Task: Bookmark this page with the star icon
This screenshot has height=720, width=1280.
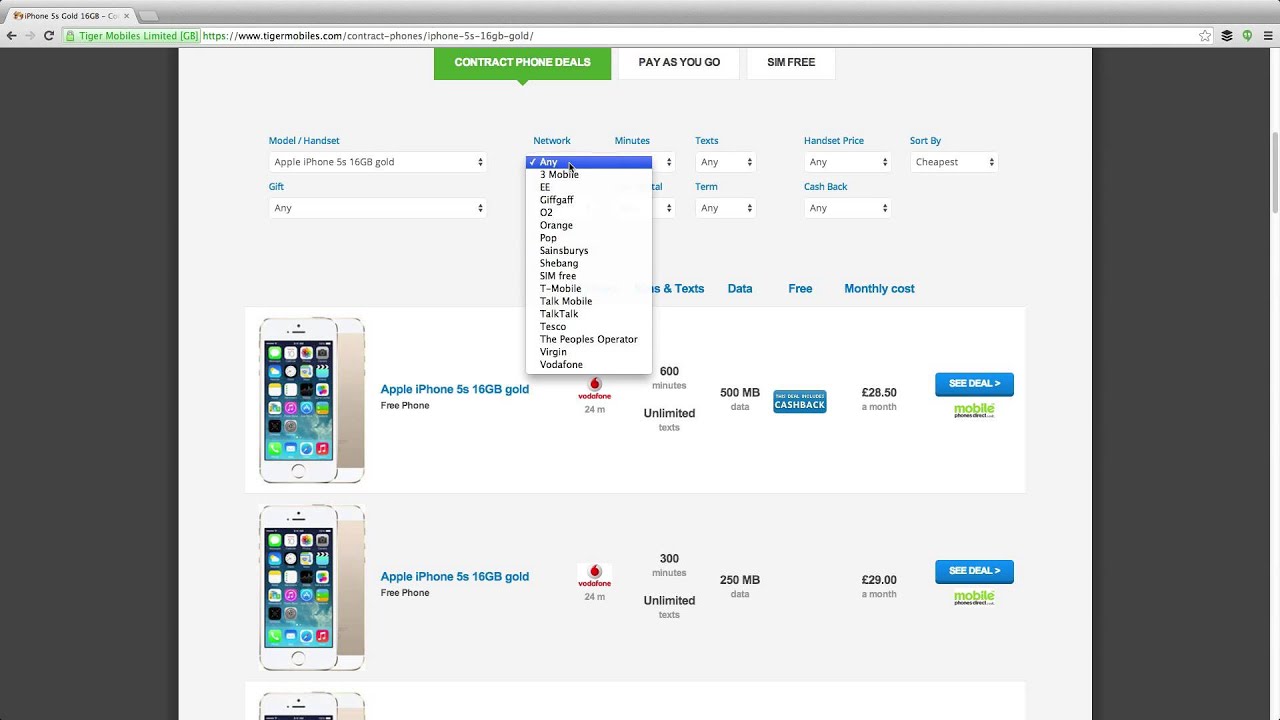Action: click(x=1205, y=35)
